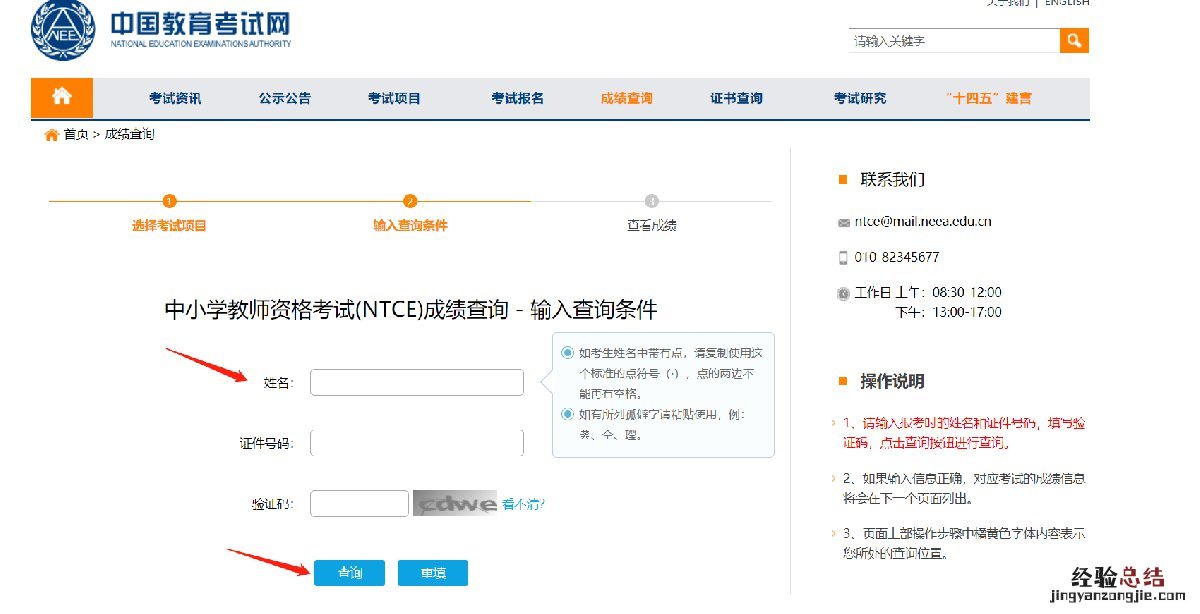The image size is (1200, 614).
Task: Click the email envelope icon under 联系我们
Action: 843,222
